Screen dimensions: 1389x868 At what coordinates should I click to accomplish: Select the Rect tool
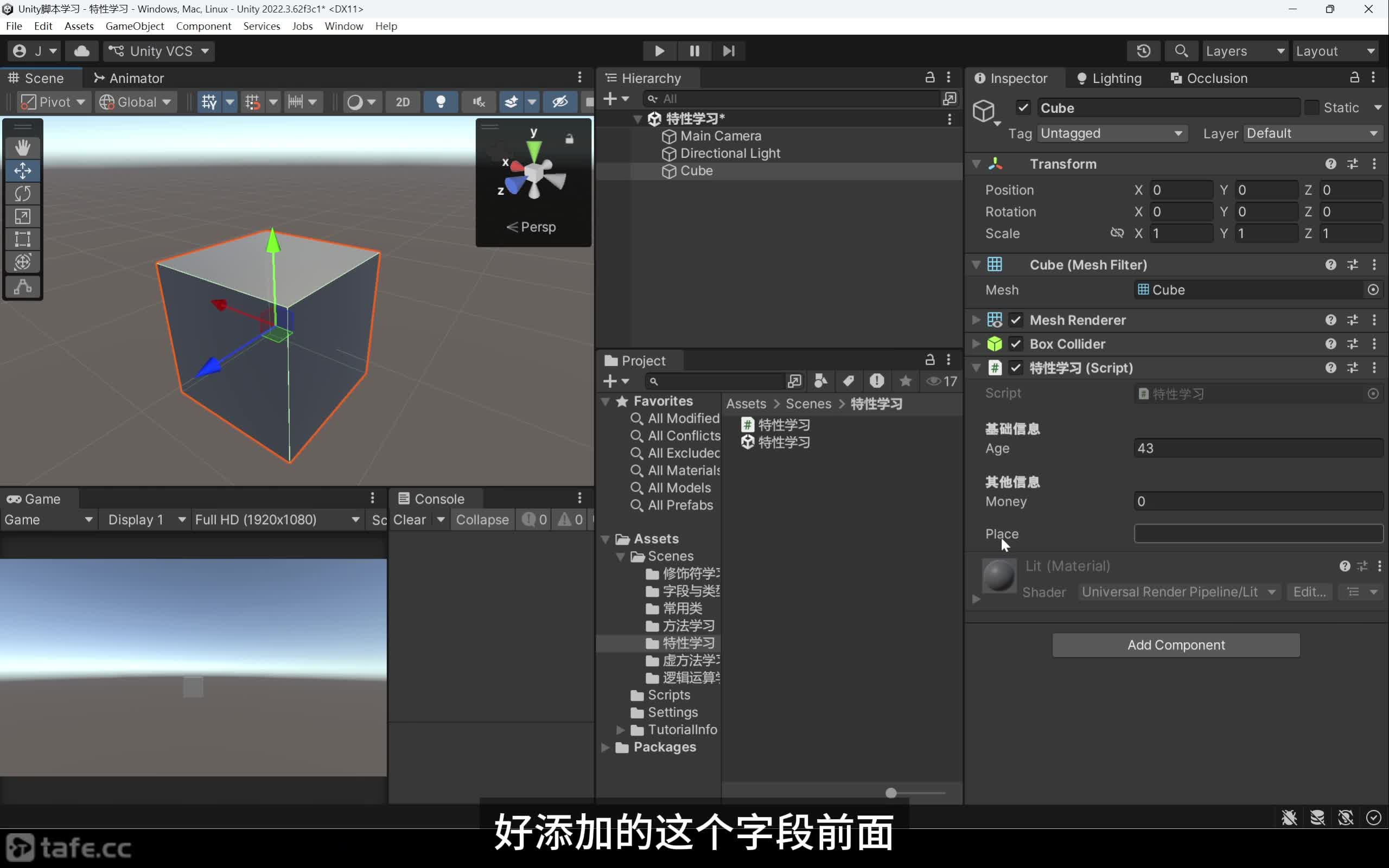[23, 239]
